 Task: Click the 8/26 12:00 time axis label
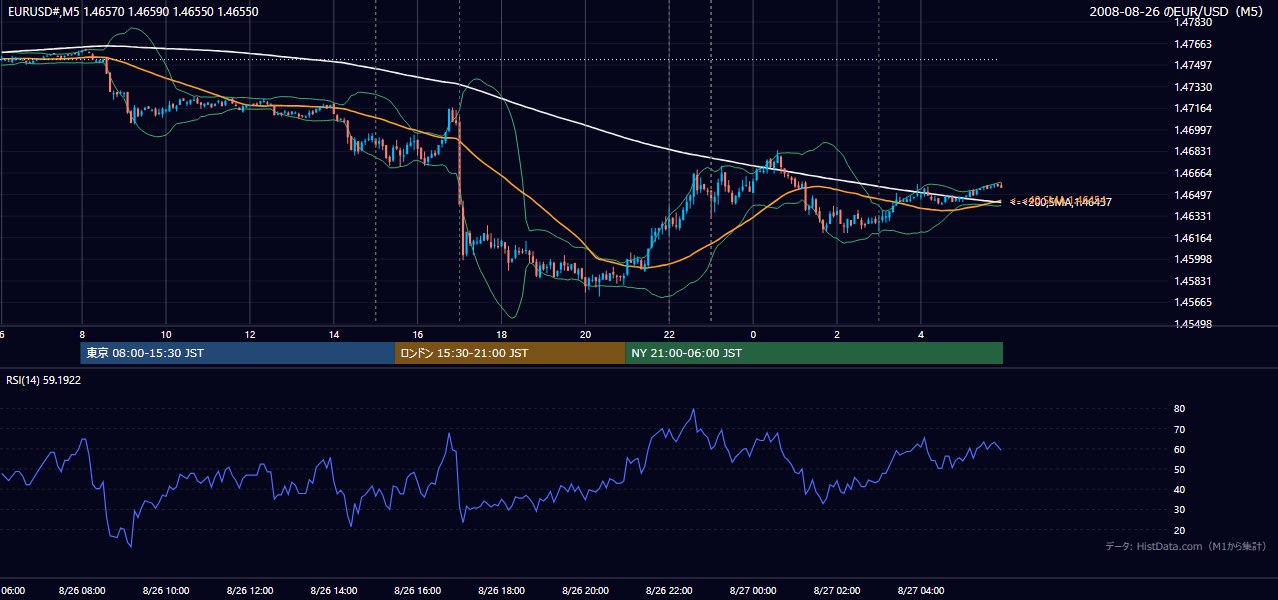(x=250, y=590)
